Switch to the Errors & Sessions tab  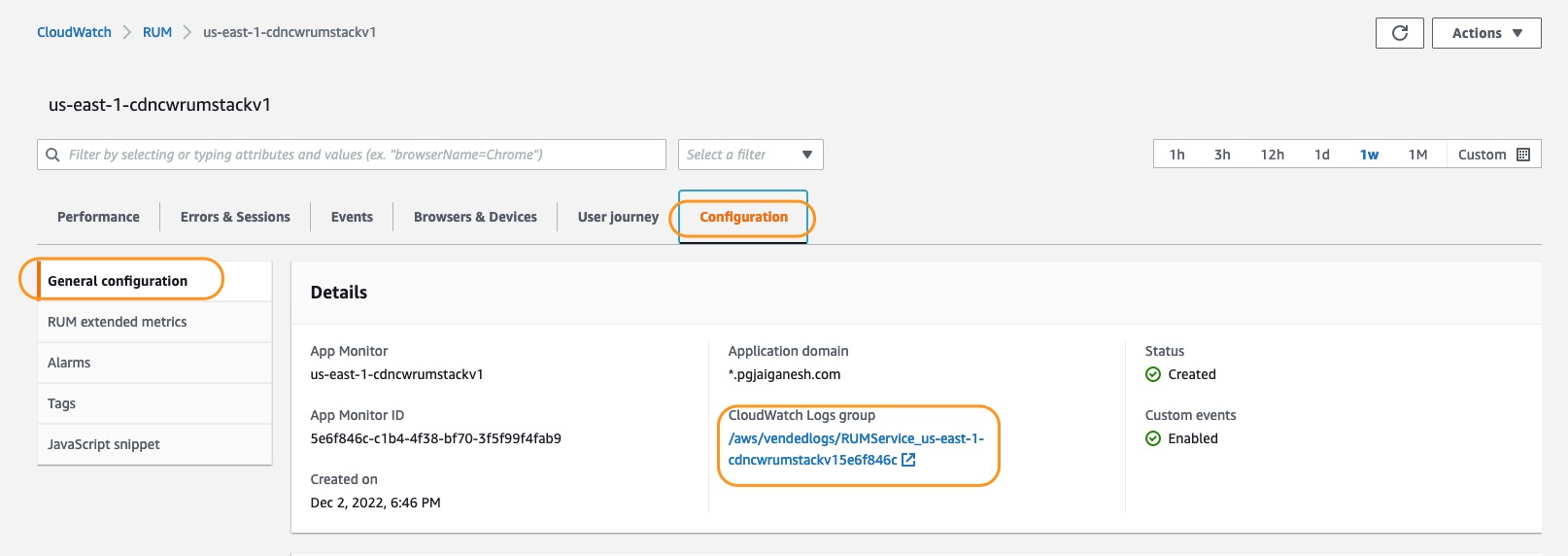[x=235, y=217]
